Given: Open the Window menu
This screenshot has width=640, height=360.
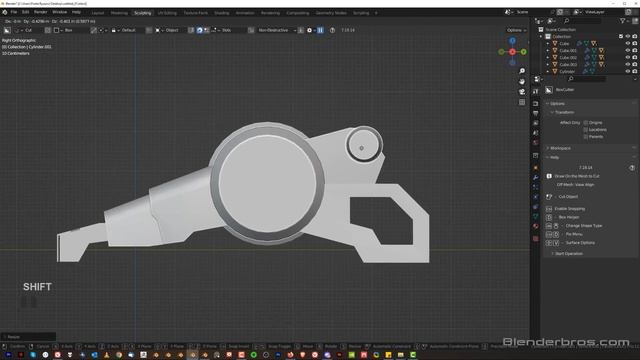Looking at the screenshot, I should (x=60, y=12).
